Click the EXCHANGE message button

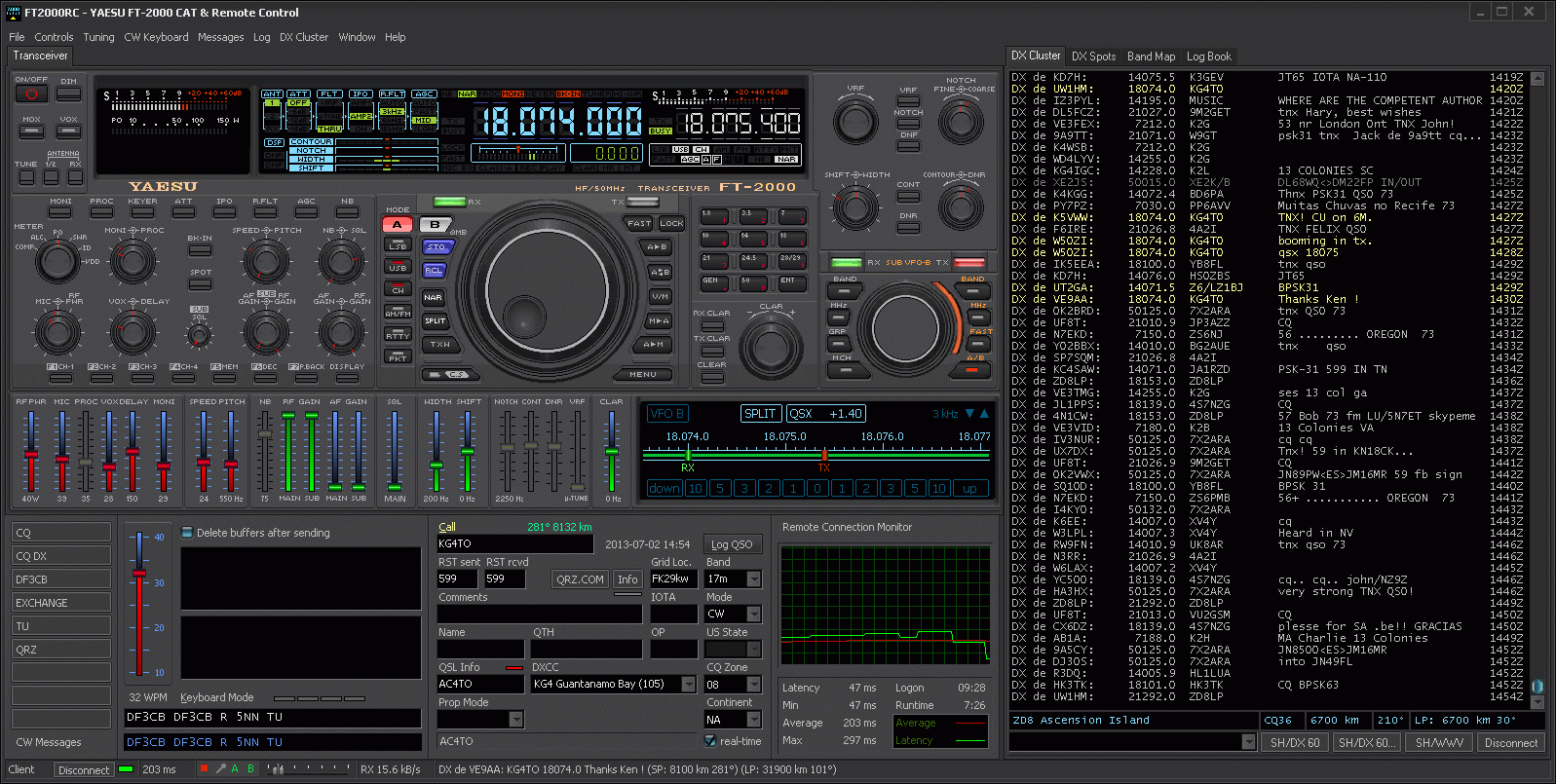pos(61,603)
